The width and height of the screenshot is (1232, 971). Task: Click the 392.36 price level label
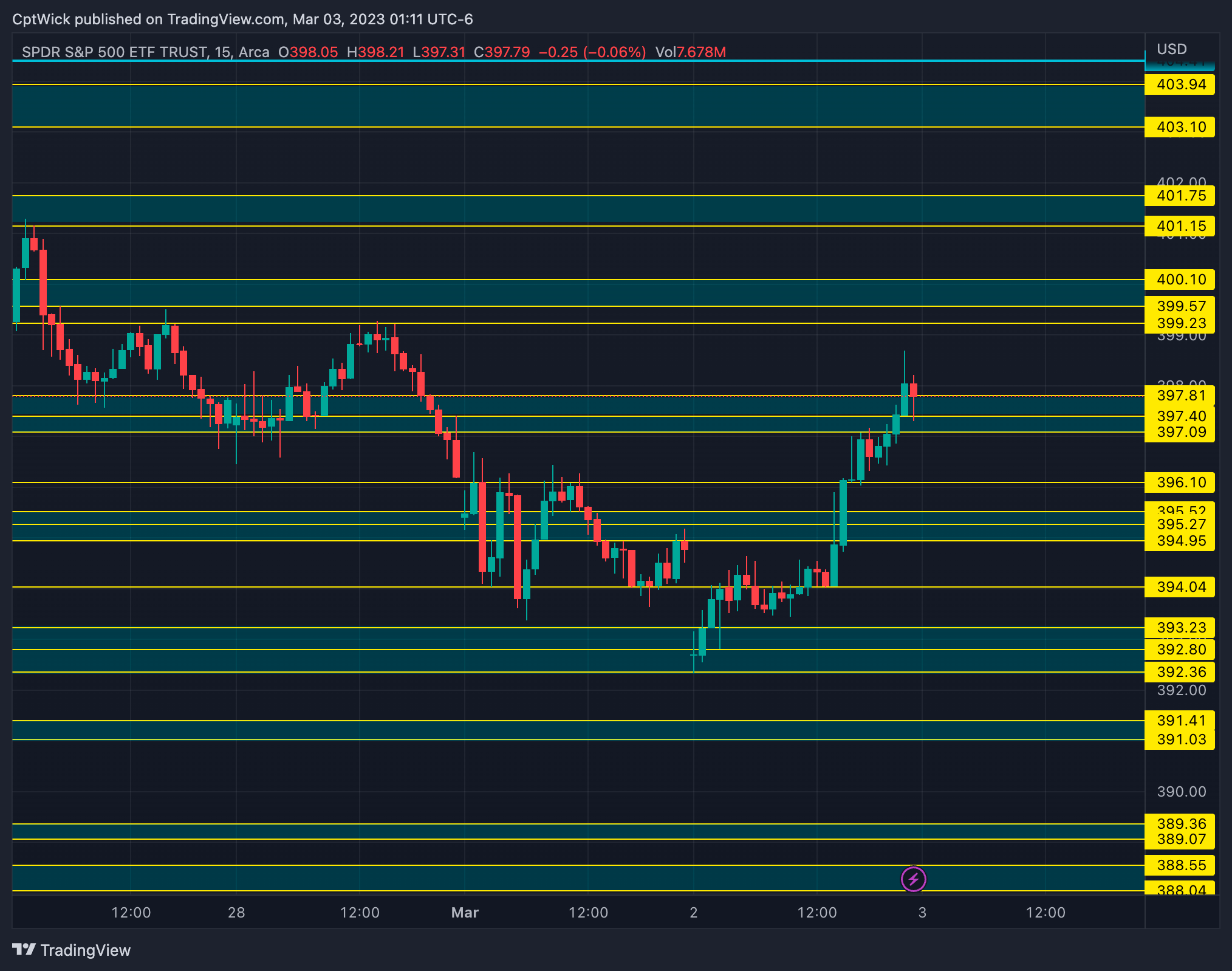[1180, 672]
